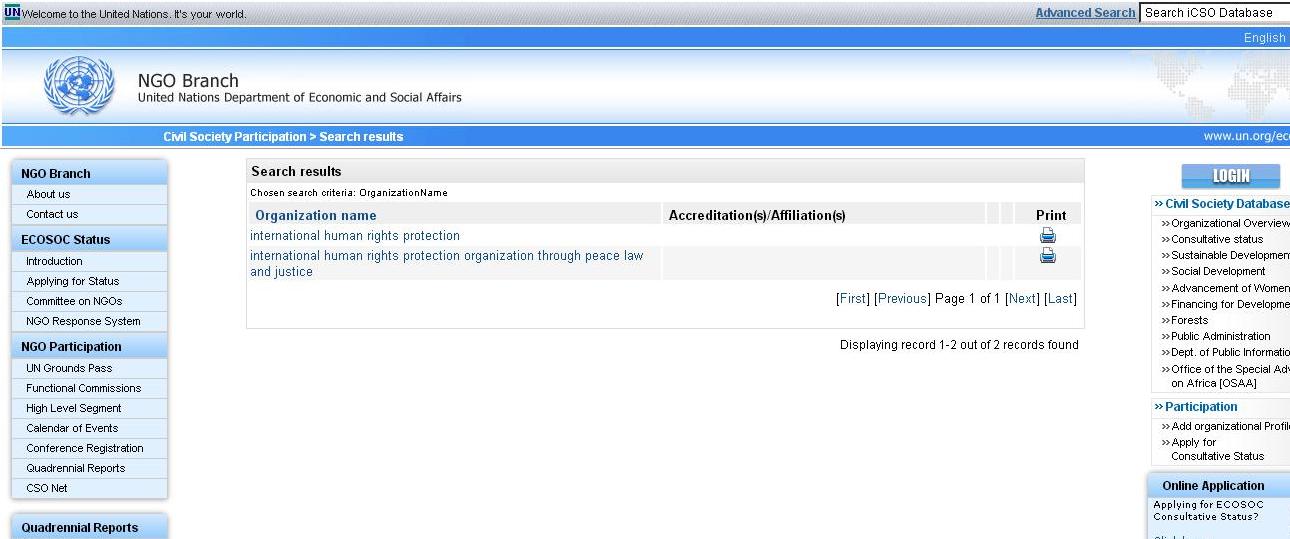Open Sustainable Development link
Viewport: 1290px width, 539px height.
[1230, 255]
